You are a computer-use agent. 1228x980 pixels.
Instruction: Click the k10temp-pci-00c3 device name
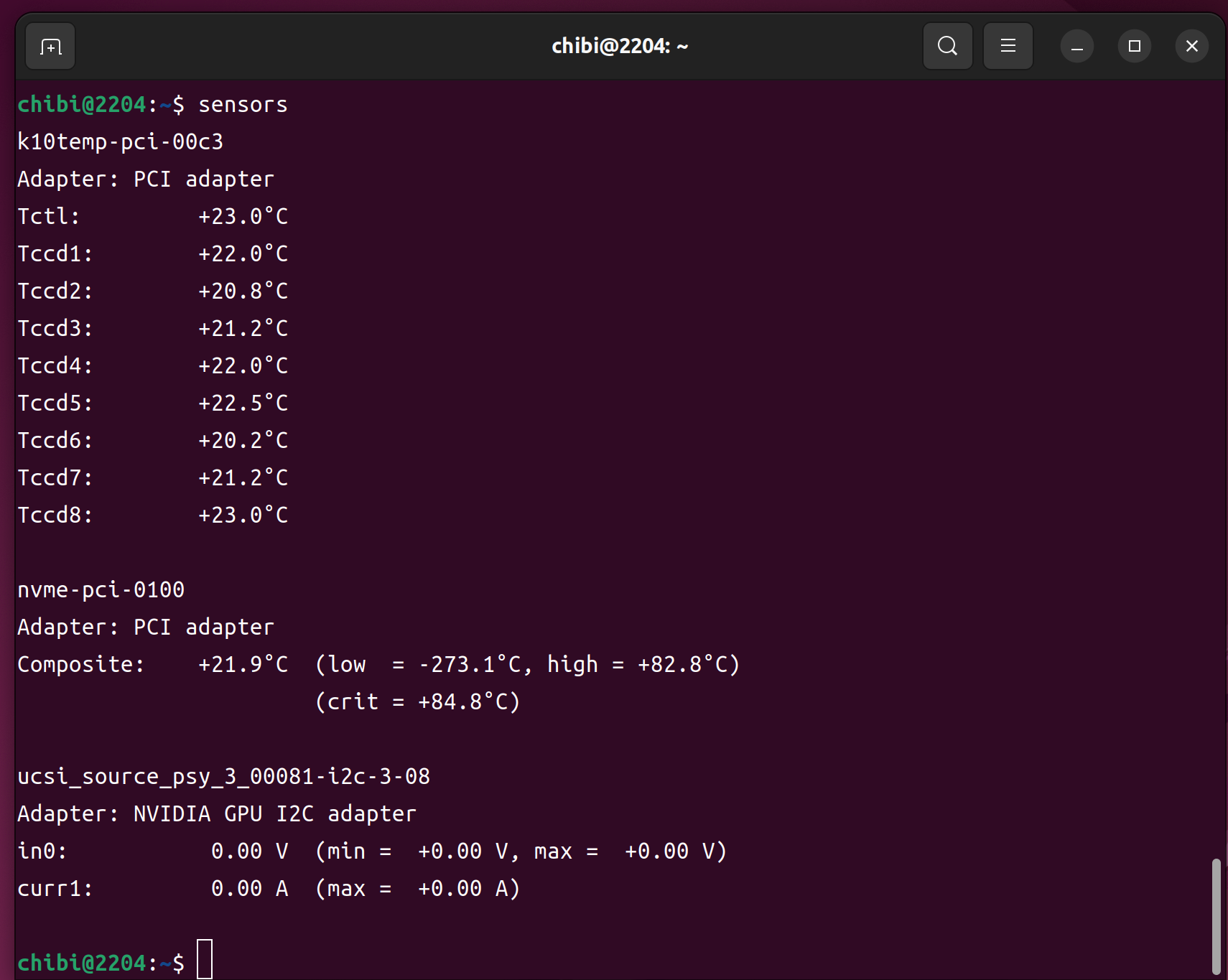pos(120,142)
